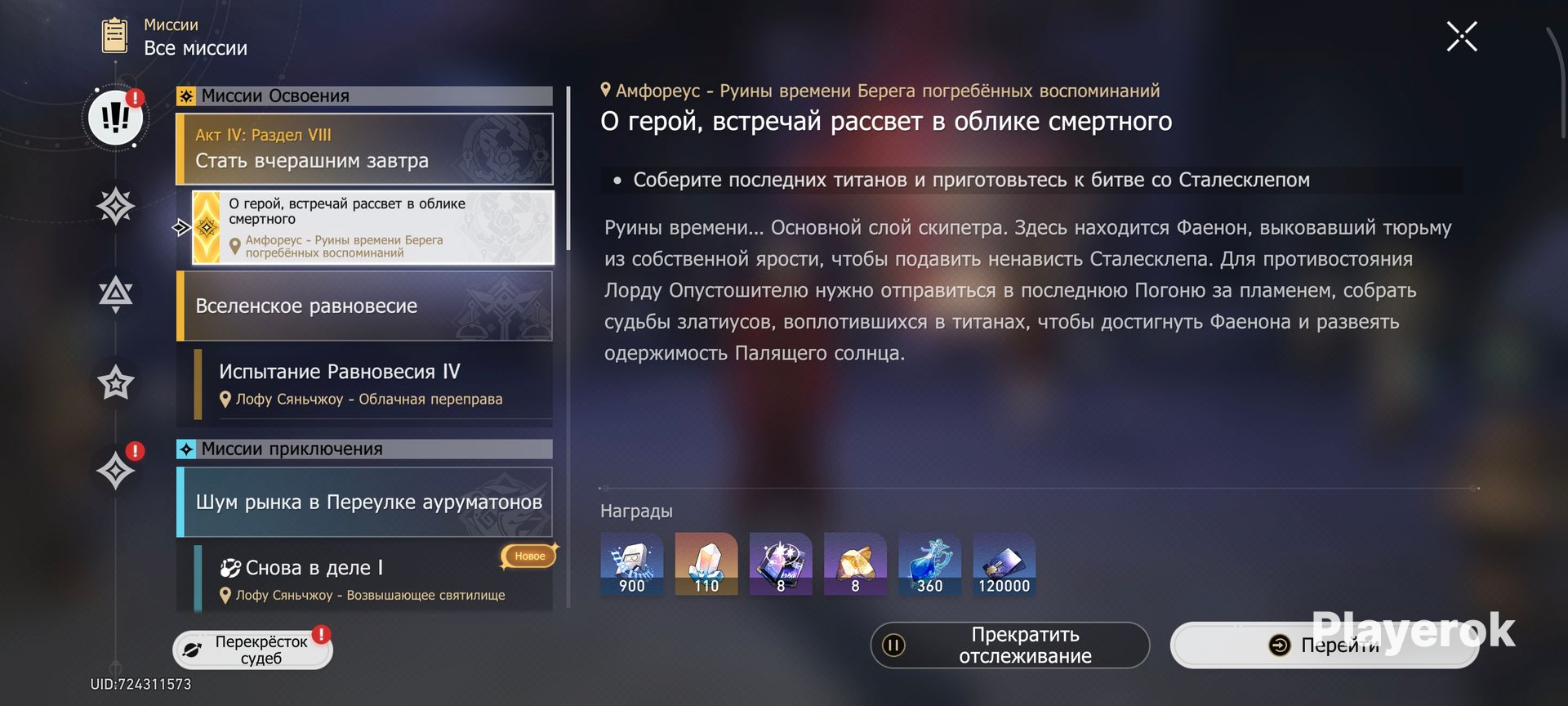This screenshot has width=1568, height=706.
Task: View the 360 blue flask reward
Action: pyautogui.click(x=929, y=564)
